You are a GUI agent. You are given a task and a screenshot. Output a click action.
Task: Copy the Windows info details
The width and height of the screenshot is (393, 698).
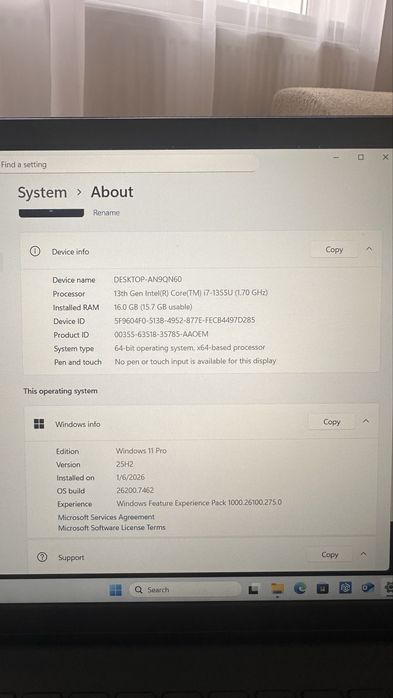[332, 422]
